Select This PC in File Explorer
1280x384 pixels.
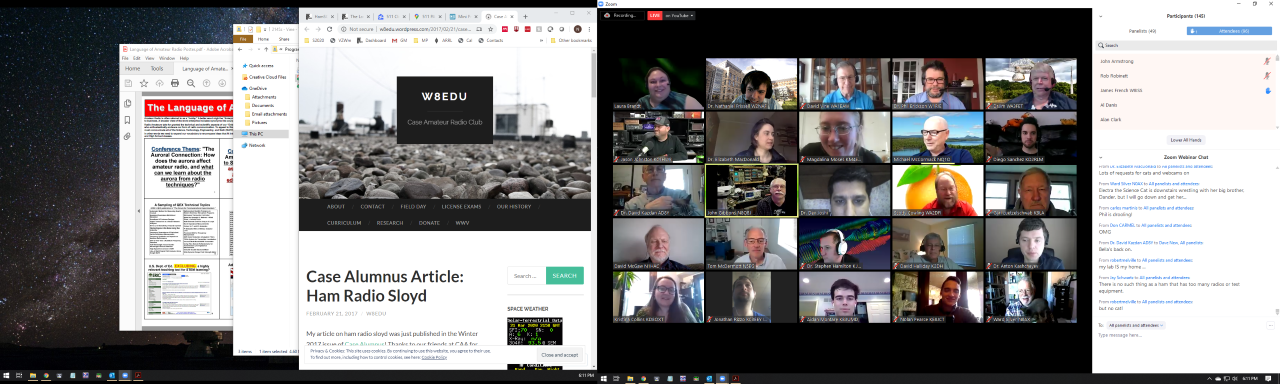coord(256,133)
